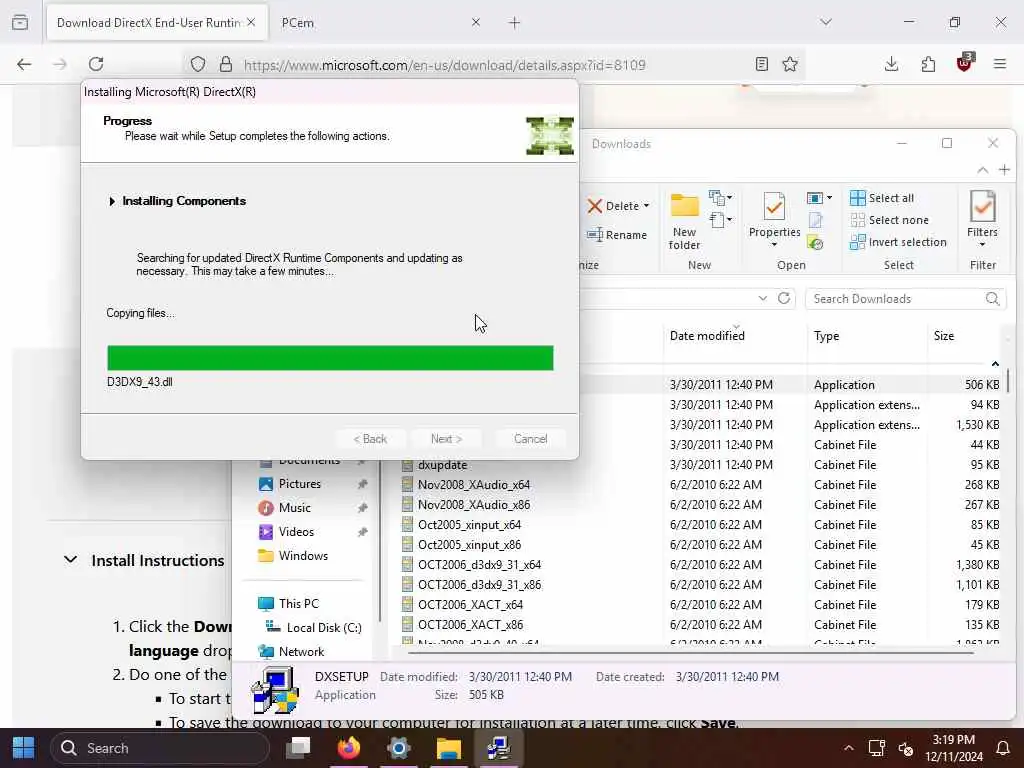
Task: Close the PCem tab
Action: (475, 22)
